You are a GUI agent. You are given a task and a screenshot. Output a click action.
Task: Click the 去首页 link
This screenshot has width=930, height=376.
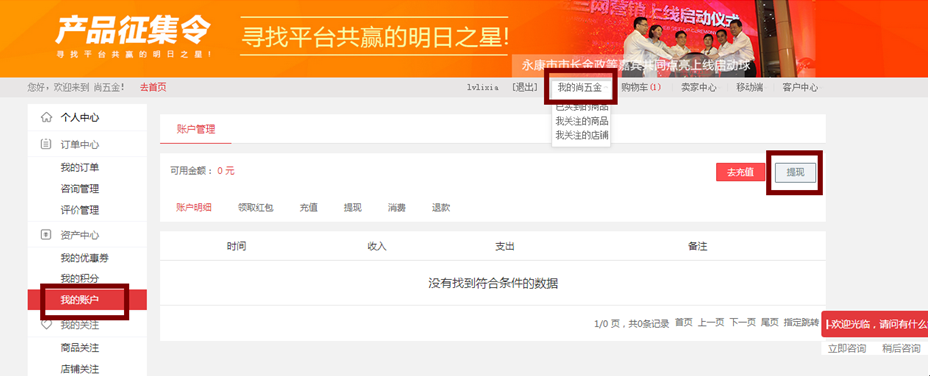pos(153,87)
